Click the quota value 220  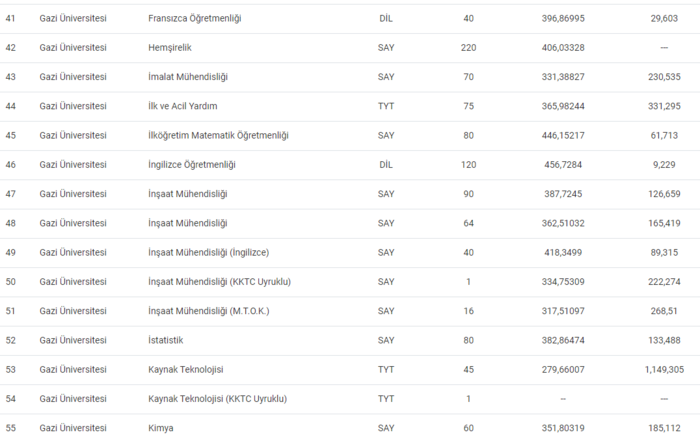click(469, 48)
